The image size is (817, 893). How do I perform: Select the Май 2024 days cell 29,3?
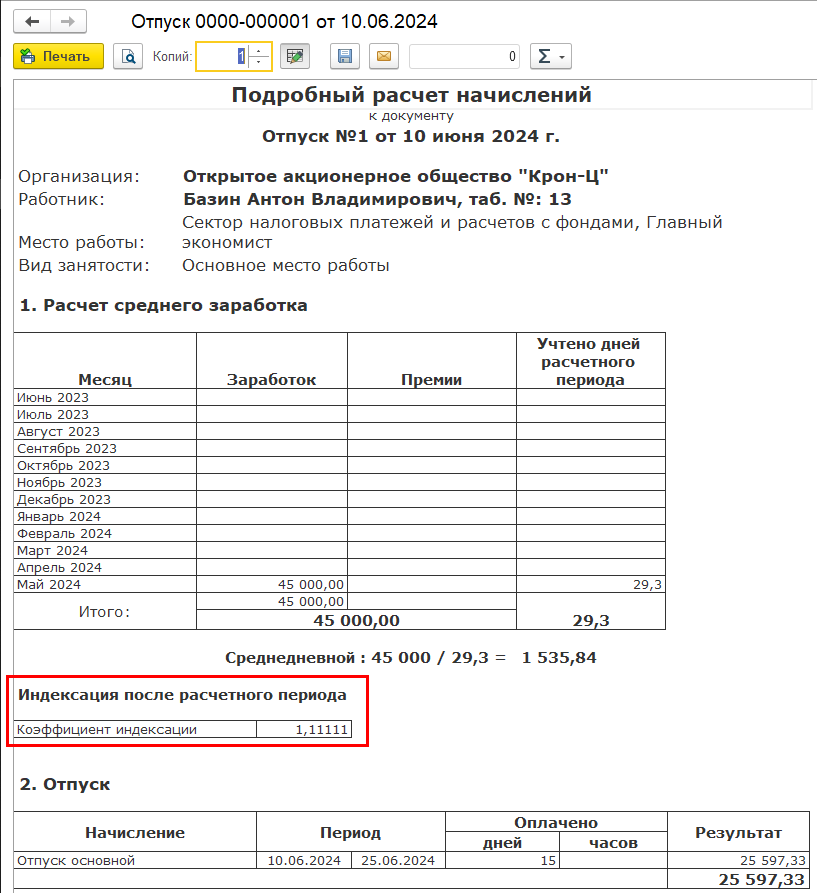(x=591, y=584)
